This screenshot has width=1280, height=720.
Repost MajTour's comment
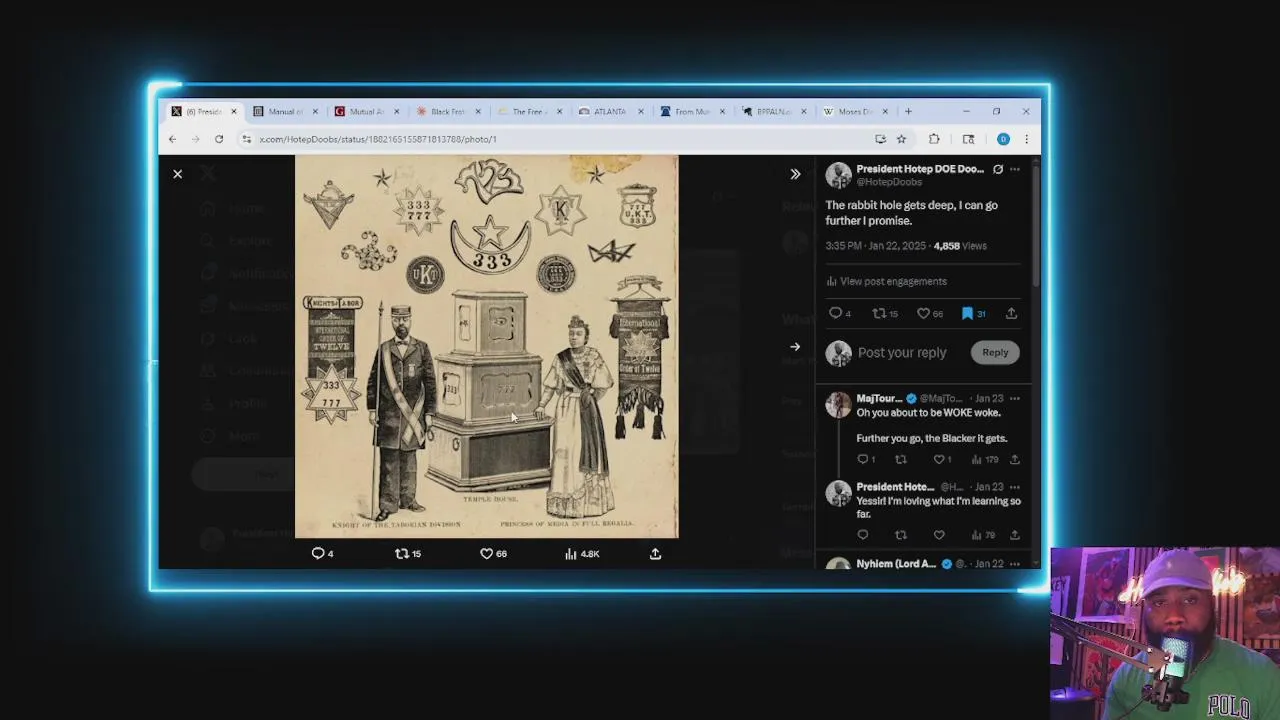click(x=901, y=459)
